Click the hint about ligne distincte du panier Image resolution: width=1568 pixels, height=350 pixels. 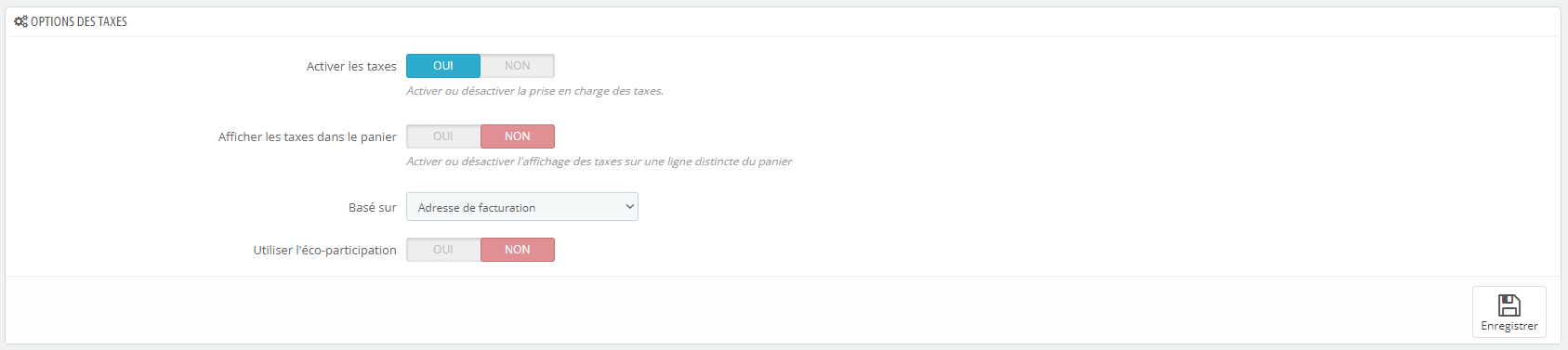coord(600,162)
